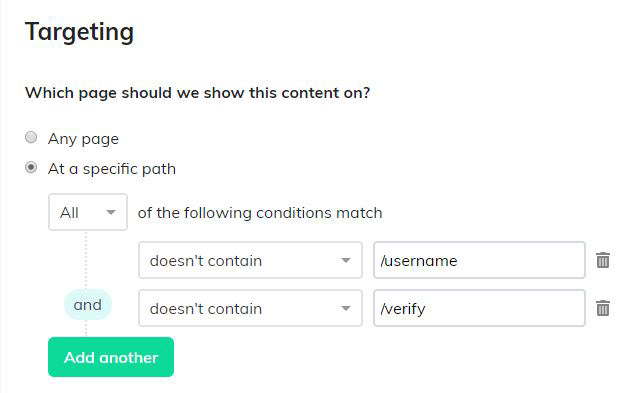Focus the /username path input field
Screen dimensions: 641x393
(x=479, y=260)
